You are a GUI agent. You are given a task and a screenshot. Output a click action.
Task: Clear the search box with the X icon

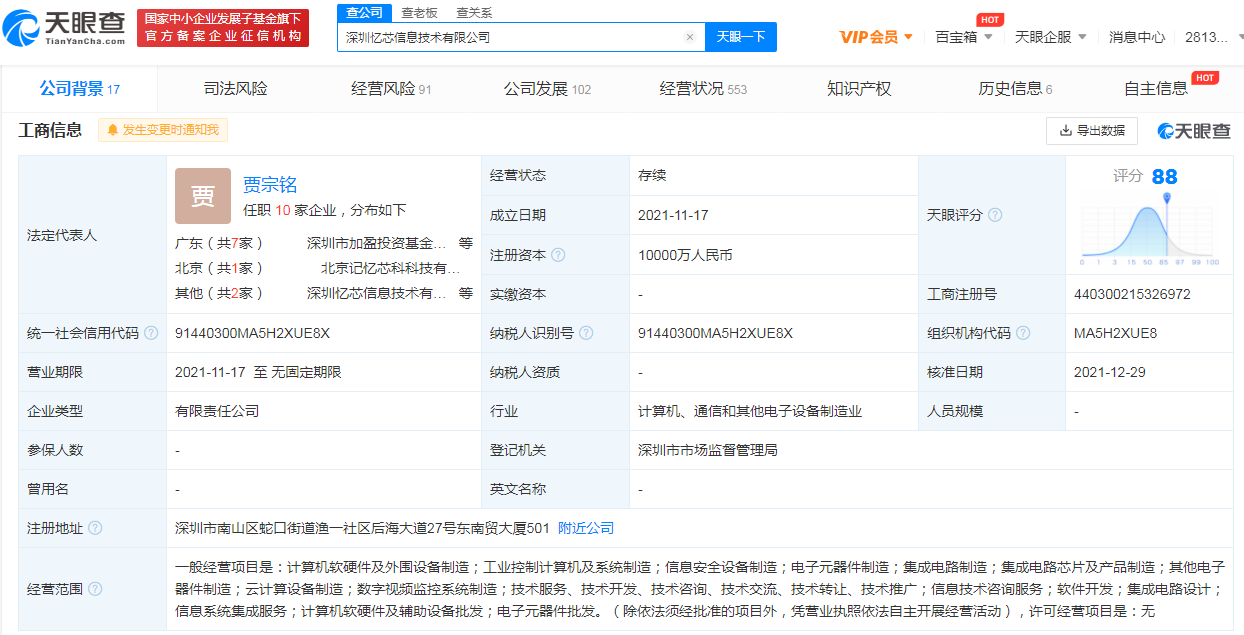click(x=689, y=37)
